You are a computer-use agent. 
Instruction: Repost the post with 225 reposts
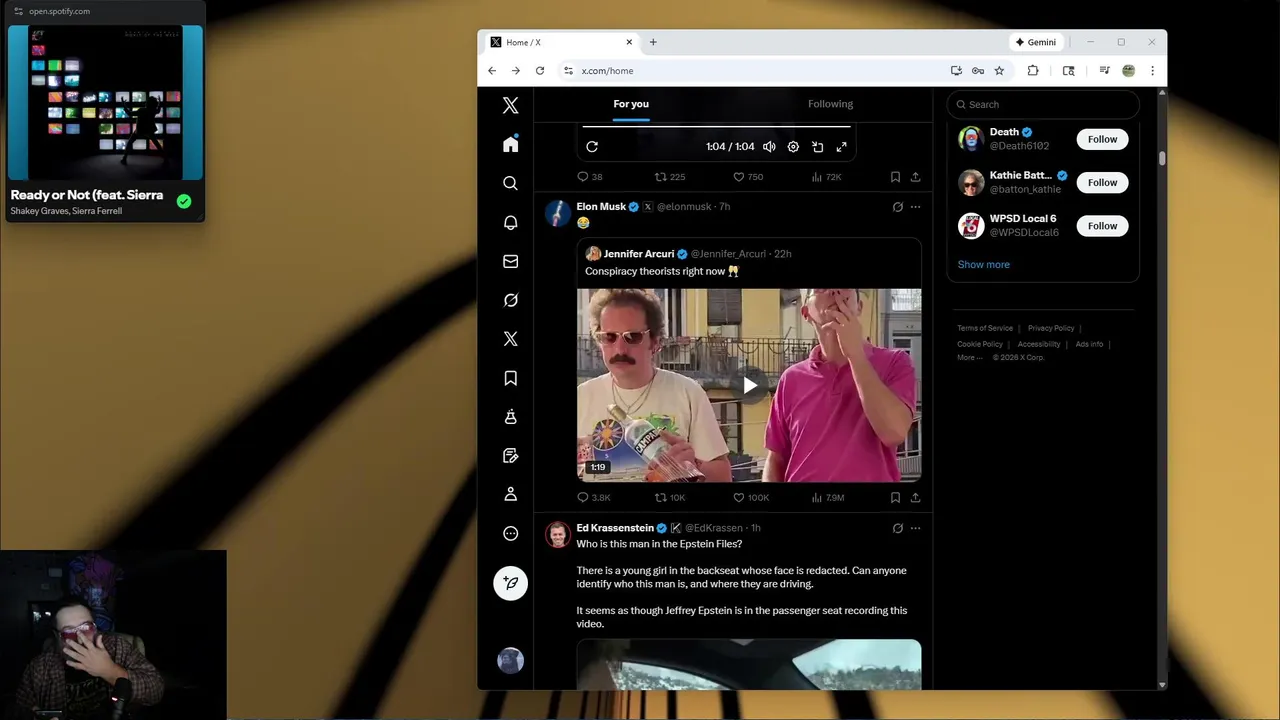669,177
